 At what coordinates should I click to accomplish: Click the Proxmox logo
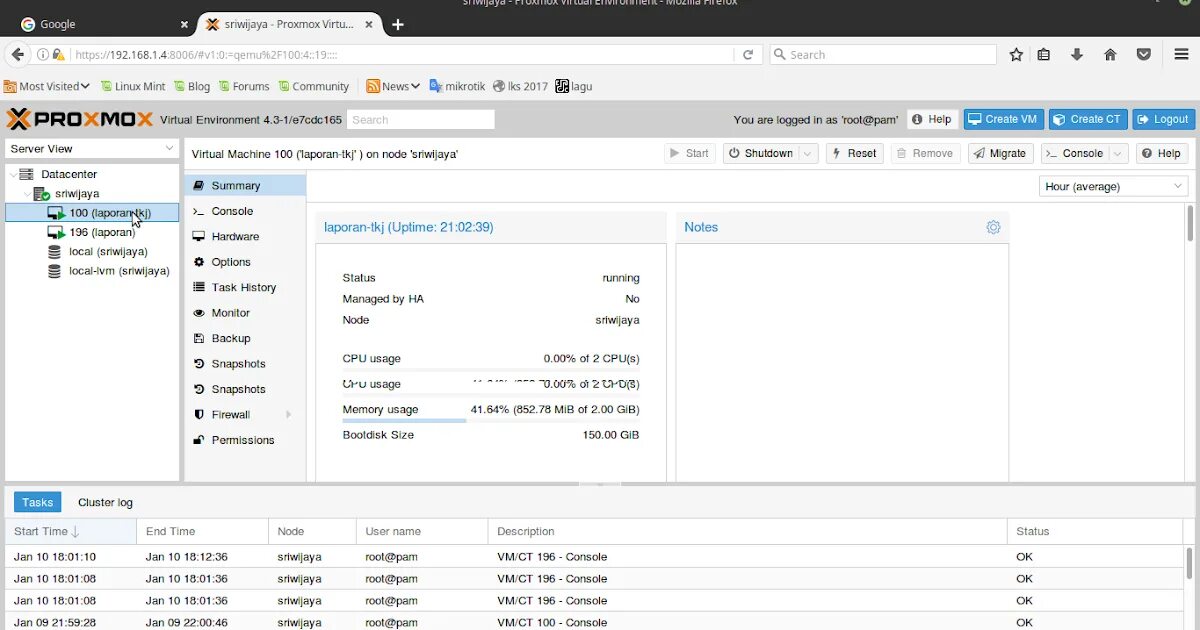pyautogui.click(x=80, y=119)
